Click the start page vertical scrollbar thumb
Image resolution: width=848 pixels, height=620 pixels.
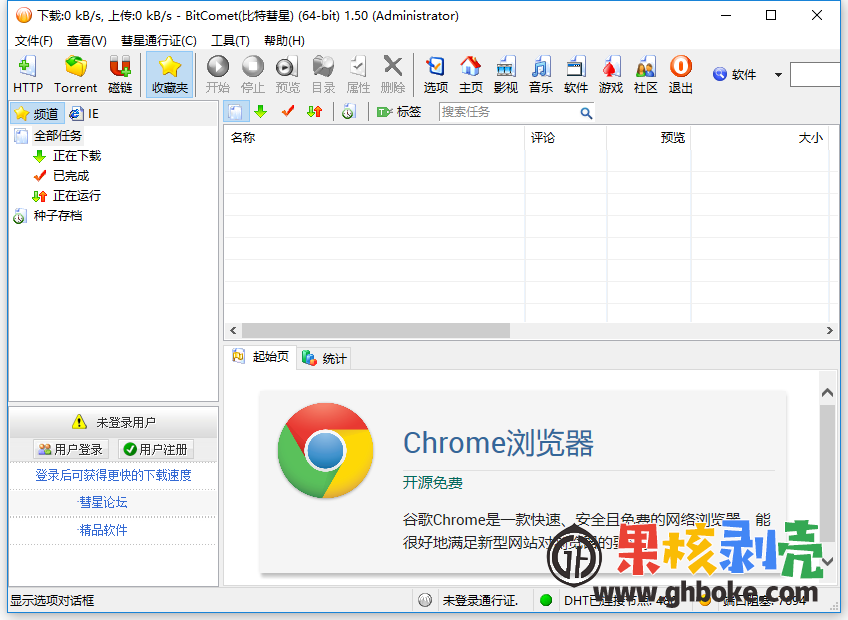click(827, 473)
